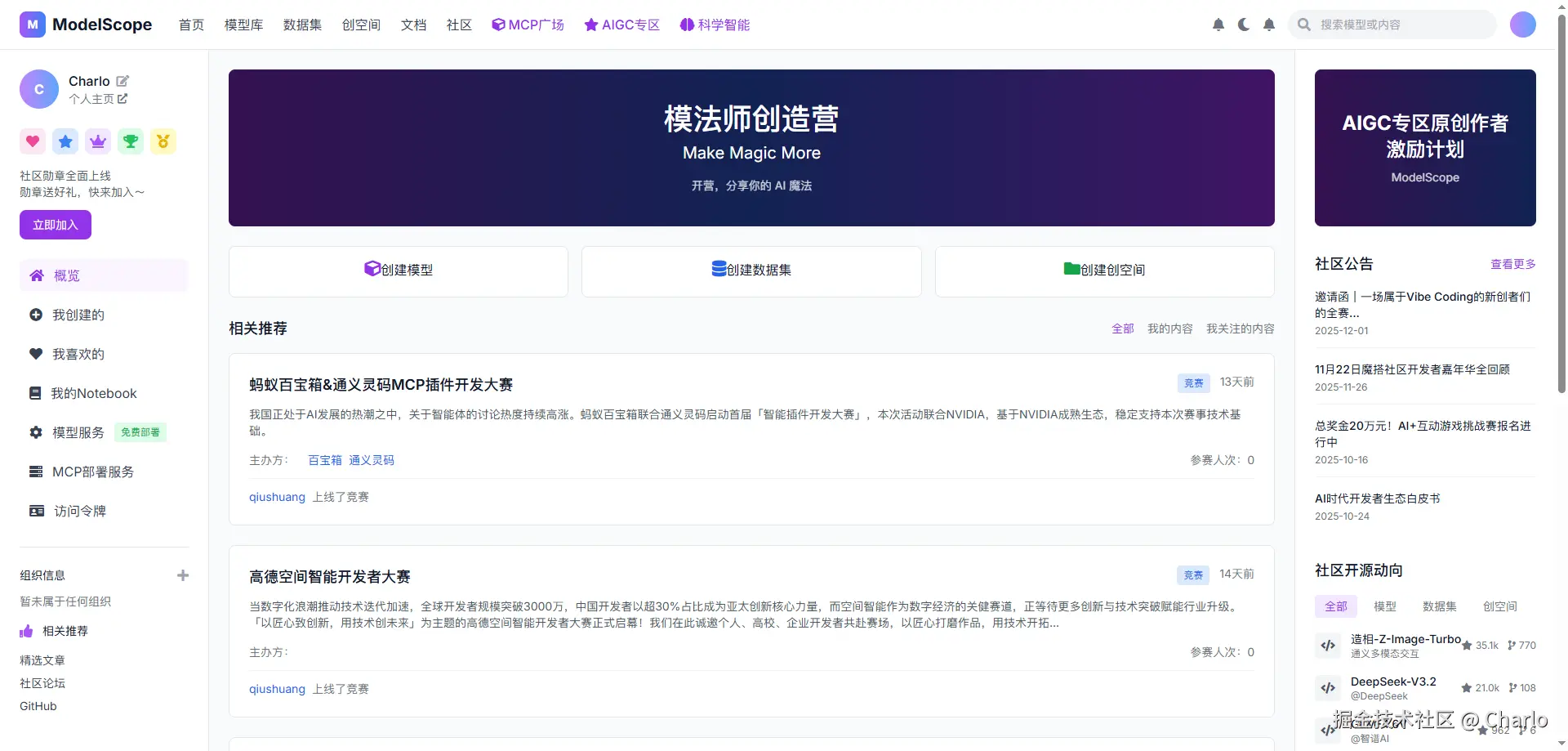Select the 全部 filter under 相关推荐
This screenshot has width=1568, height=751.
(1123, 329)
